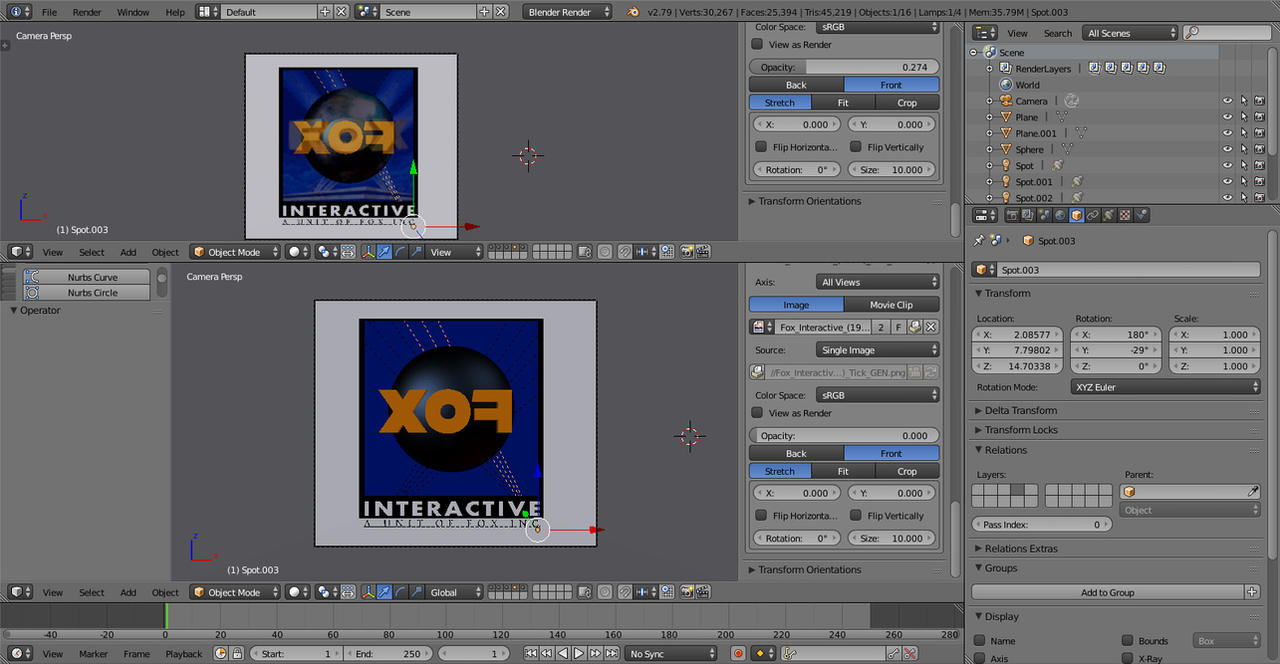Select rotate manipulator in lower viewport header
This screenshot has width=1280, height=664.
tap(400, 592)
